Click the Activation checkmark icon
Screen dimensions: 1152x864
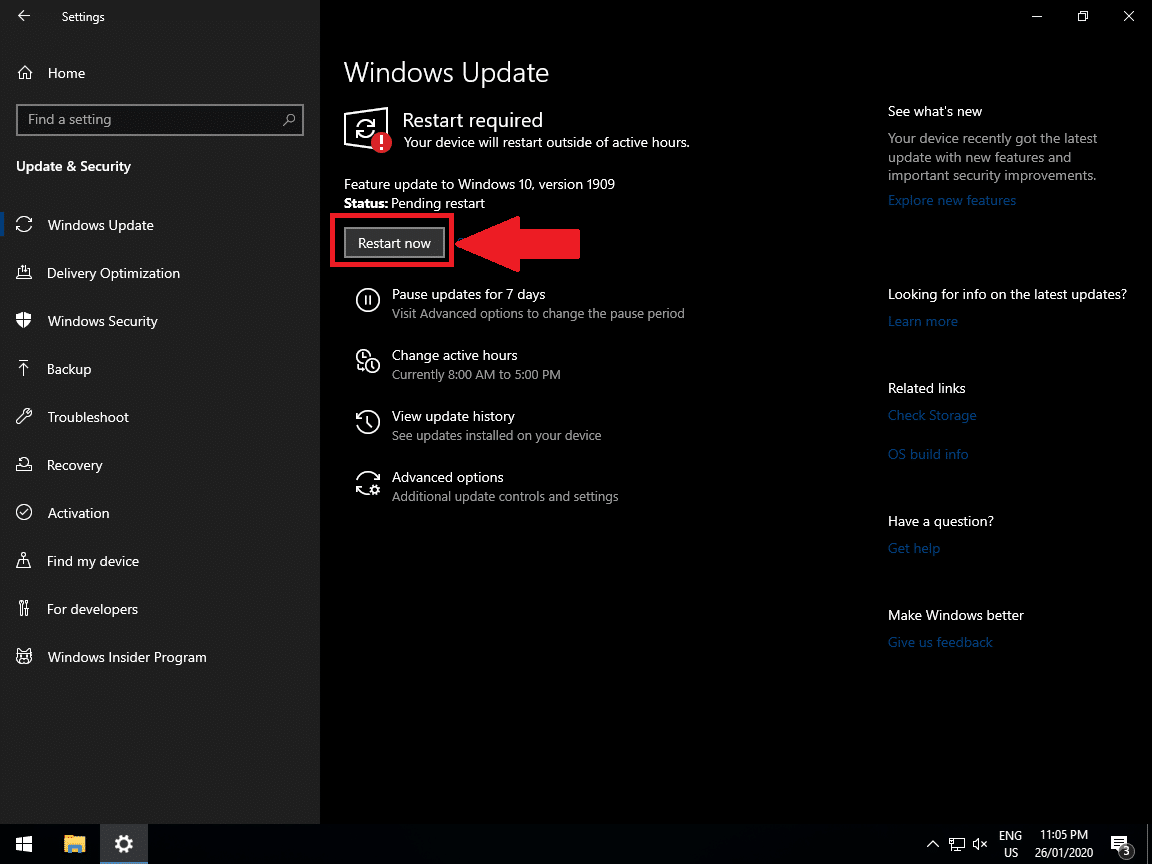coord(24,512)
